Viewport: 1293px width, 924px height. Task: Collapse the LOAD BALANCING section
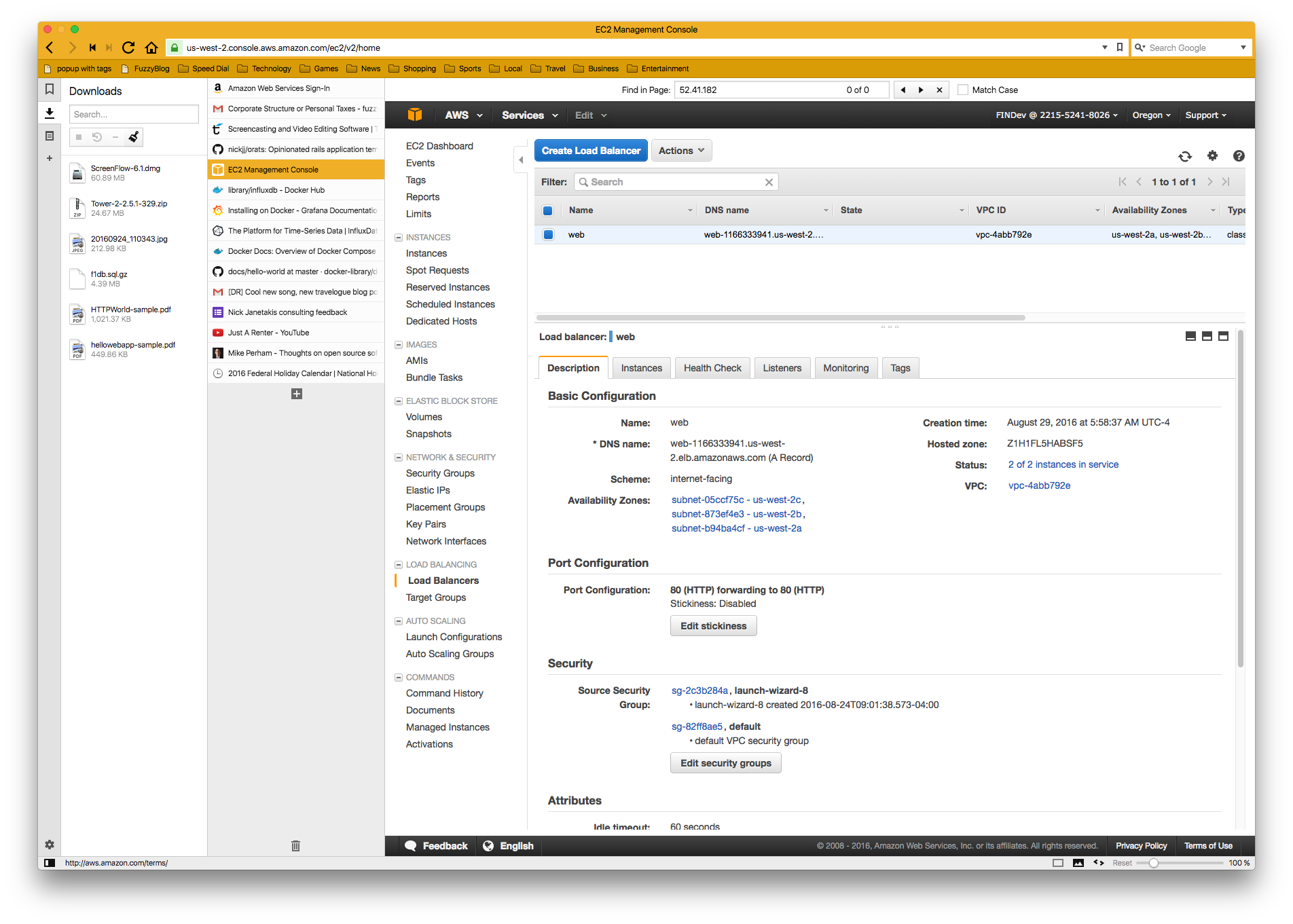coord(399,565)
